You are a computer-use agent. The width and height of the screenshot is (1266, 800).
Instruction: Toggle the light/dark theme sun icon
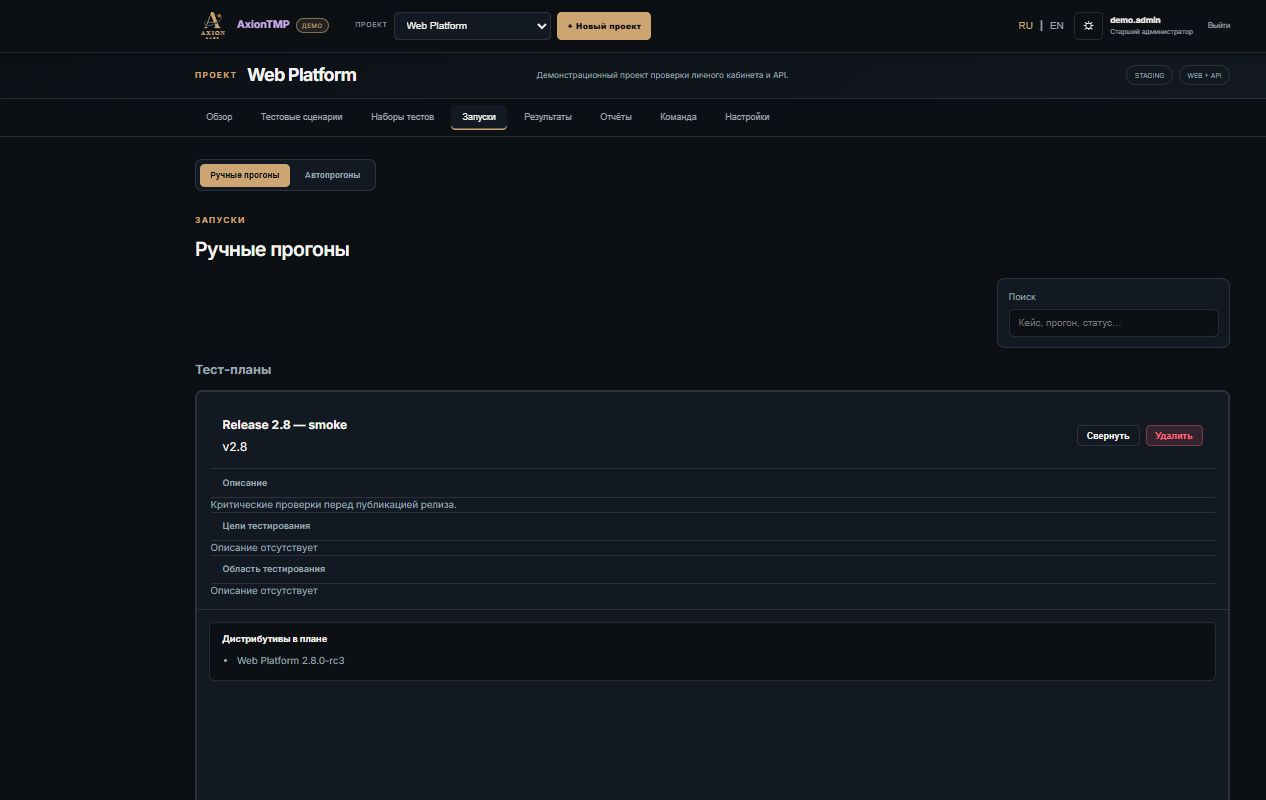click(x=1088, y=26)
